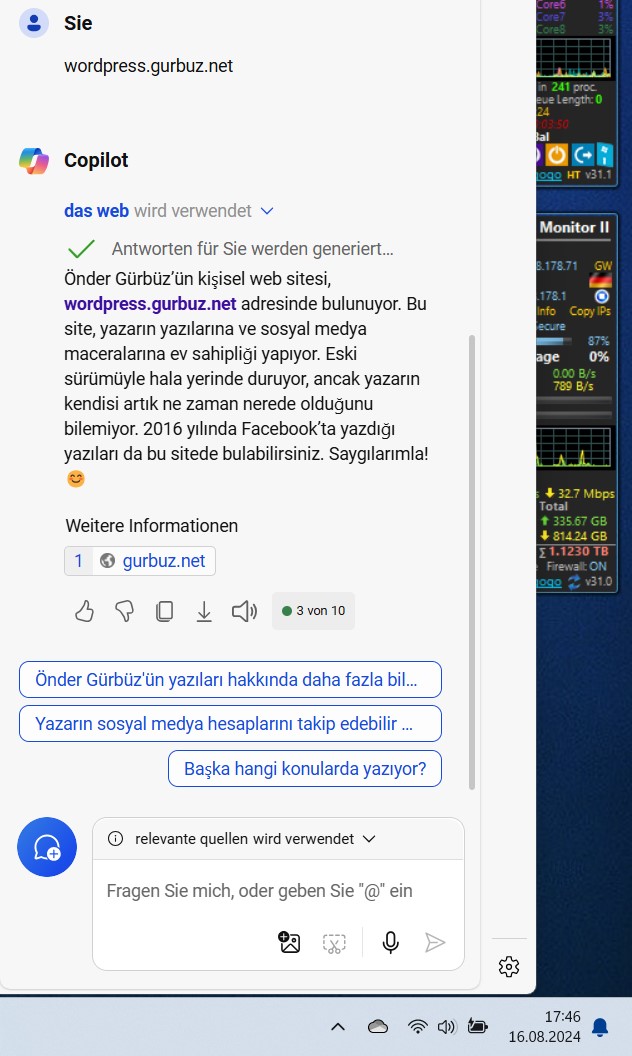Open Wi-Fi network icon in the taskbar
632x1056 pixels.
click(x=418, y=1026)
